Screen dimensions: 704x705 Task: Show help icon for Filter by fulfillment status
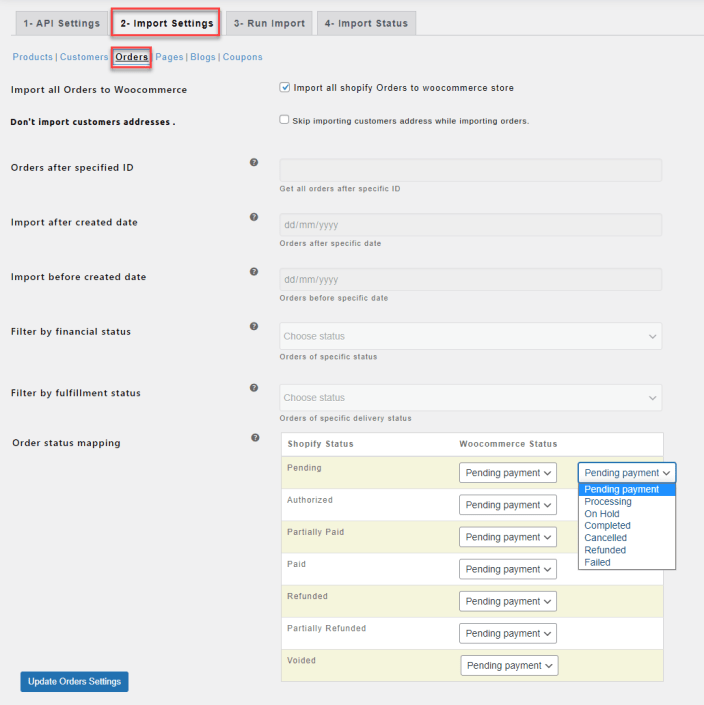click(254, 388)
